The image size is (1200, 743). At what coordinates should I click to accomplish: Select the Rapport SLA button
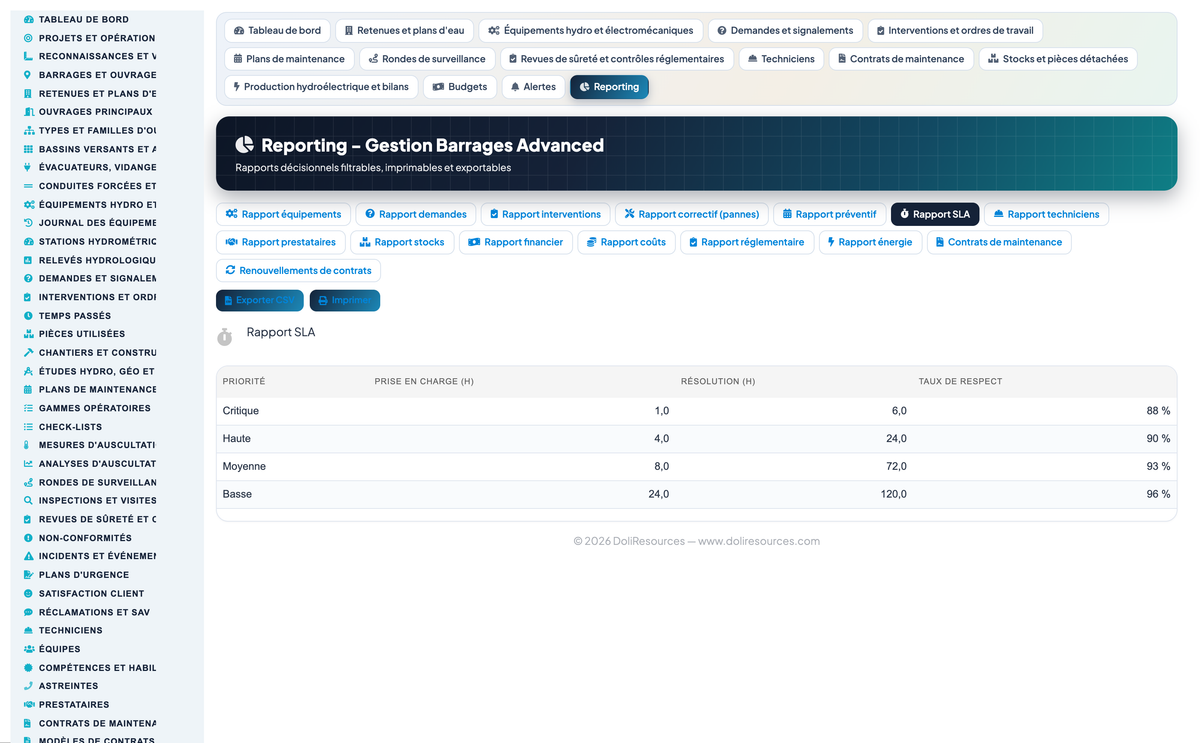pyautogui.click(x=935, y=214)
